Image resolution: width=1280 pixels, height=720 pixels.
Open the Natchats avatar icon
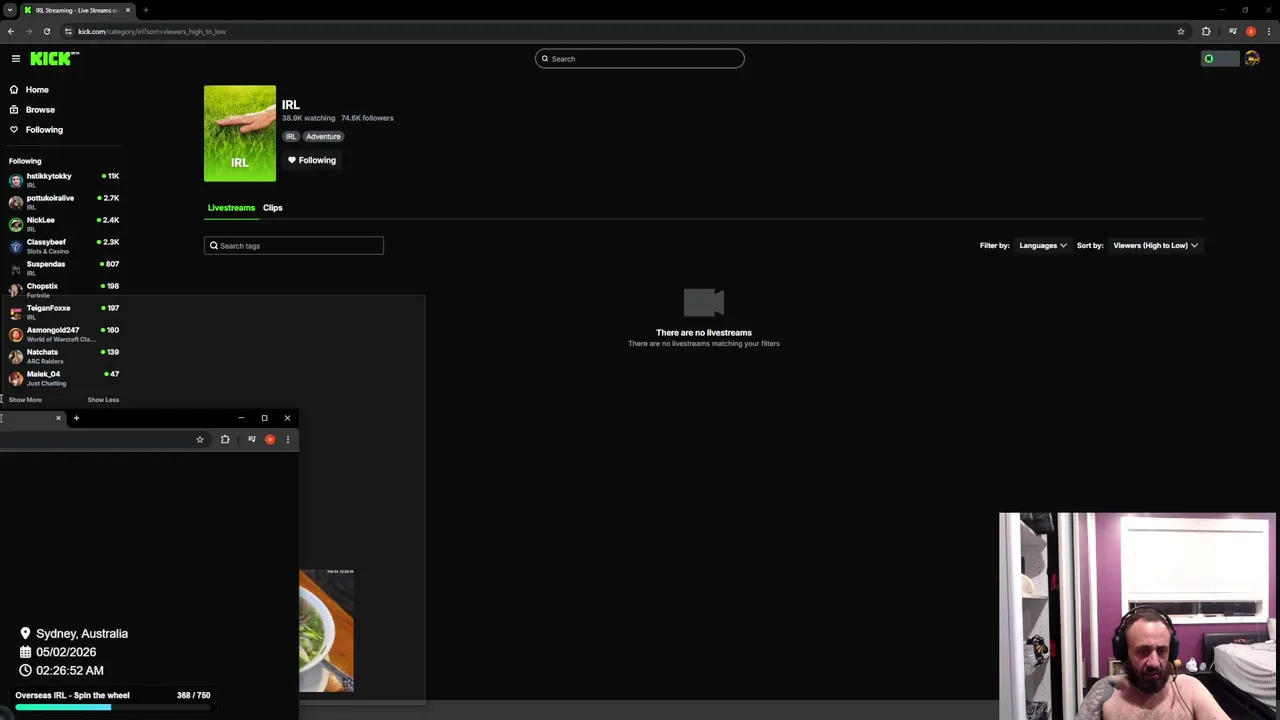15,356
